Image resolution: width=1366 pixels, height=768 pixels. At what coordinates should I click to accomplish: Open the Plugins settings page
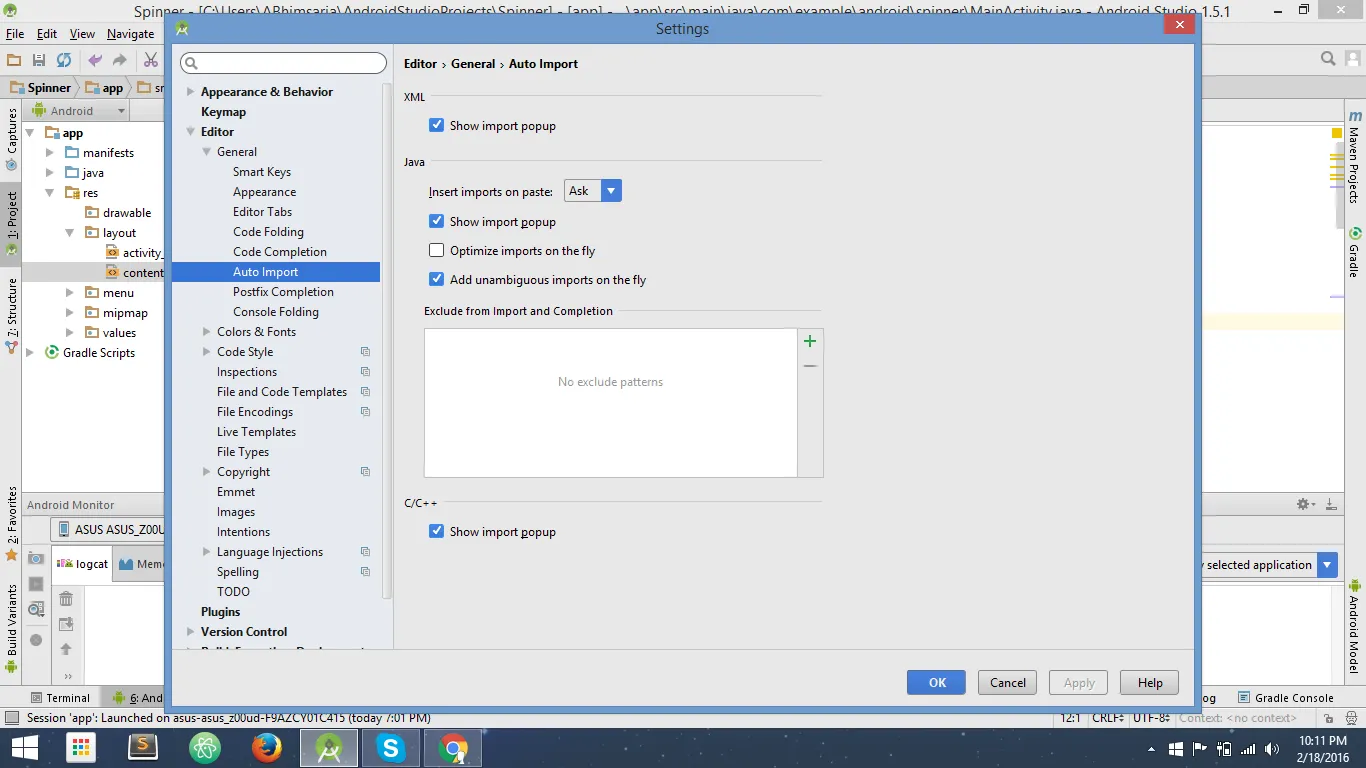coord(220,612)
